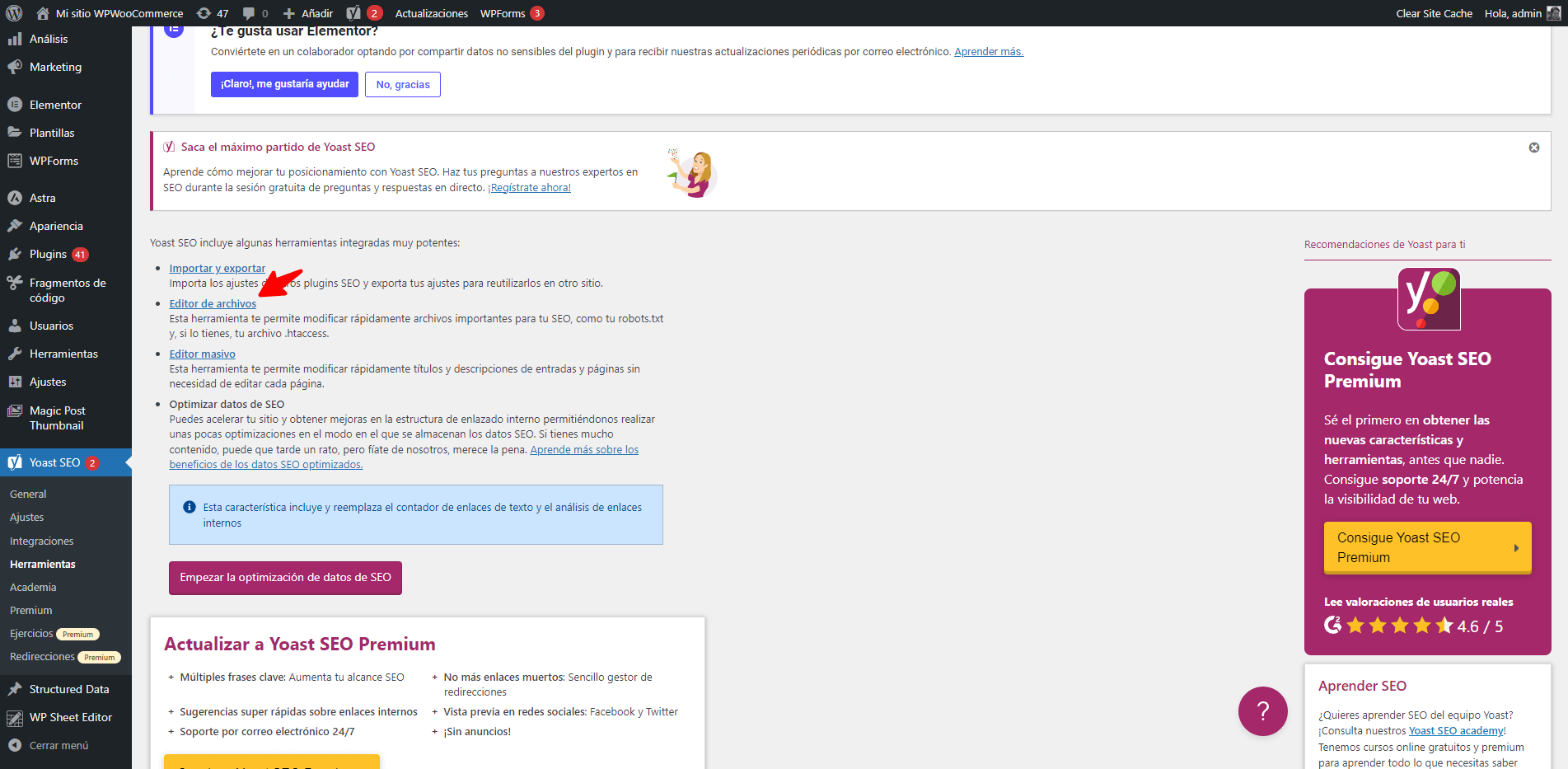Image resolution: width=1568 pixels, height=769 pixels.
Task: Click the Astra logo icon
Action: pos(15,198)
